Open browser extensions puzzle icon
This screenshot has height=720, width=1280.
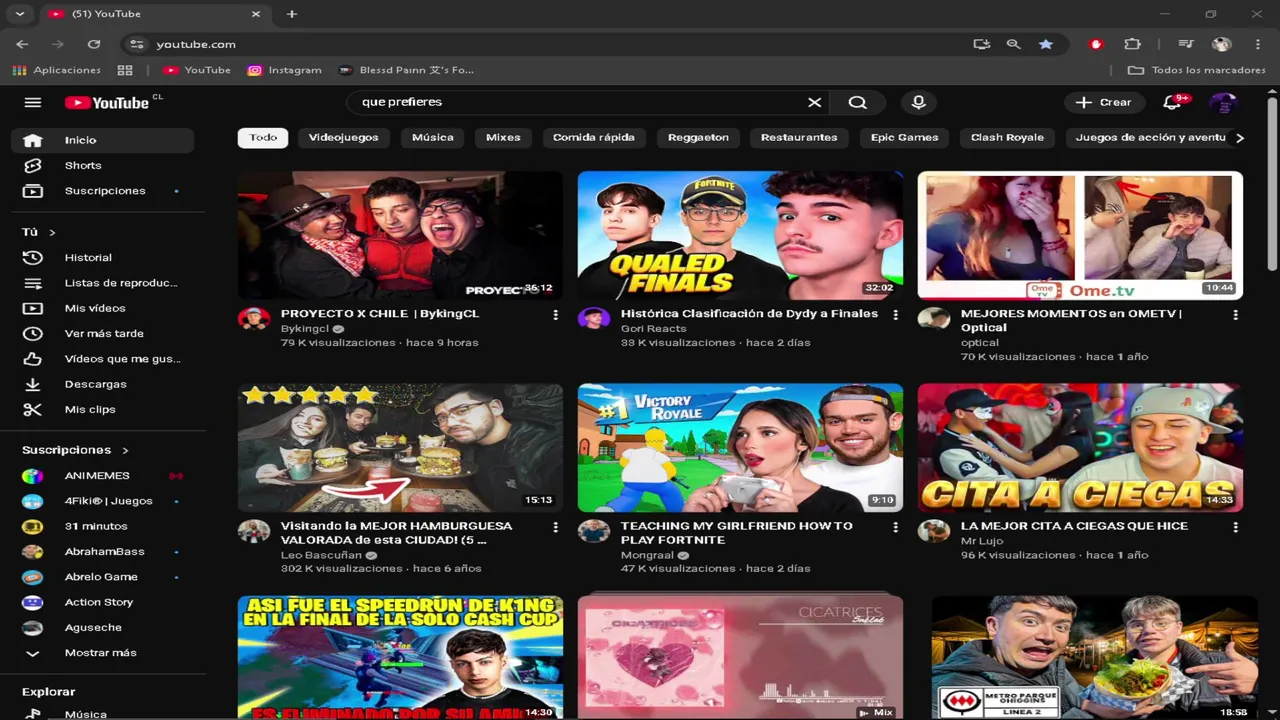click(1132, 44)
